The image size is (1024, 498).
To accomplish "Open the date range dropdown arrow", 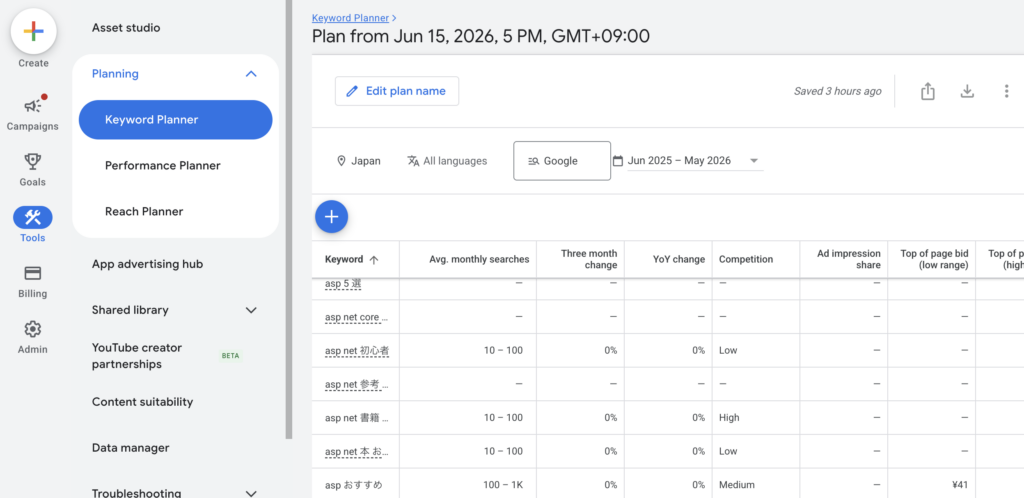I will coord(754,161).
